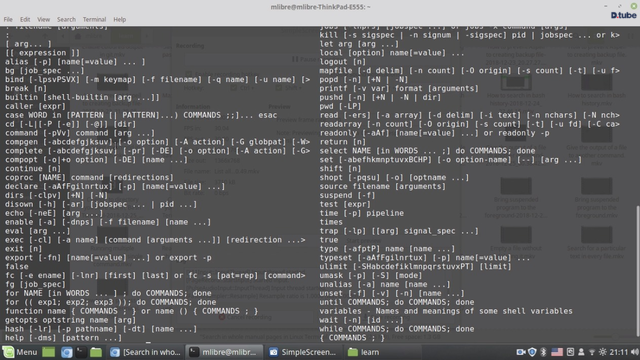Click the 'fg [job_spec]' line

(x=35, y=284)
